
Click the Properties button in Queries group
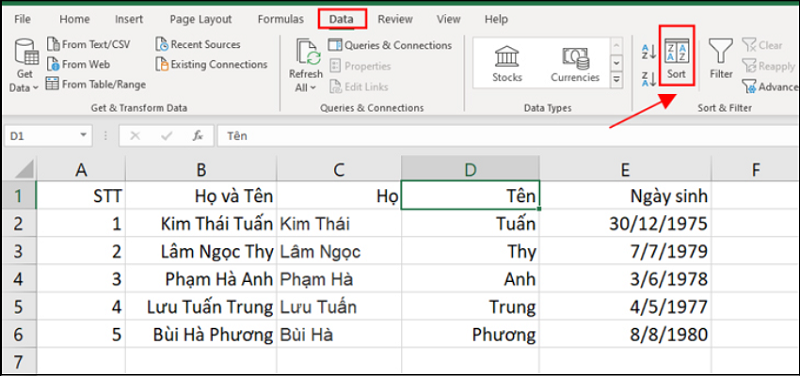pyautogui.click(x=360, y=66)
